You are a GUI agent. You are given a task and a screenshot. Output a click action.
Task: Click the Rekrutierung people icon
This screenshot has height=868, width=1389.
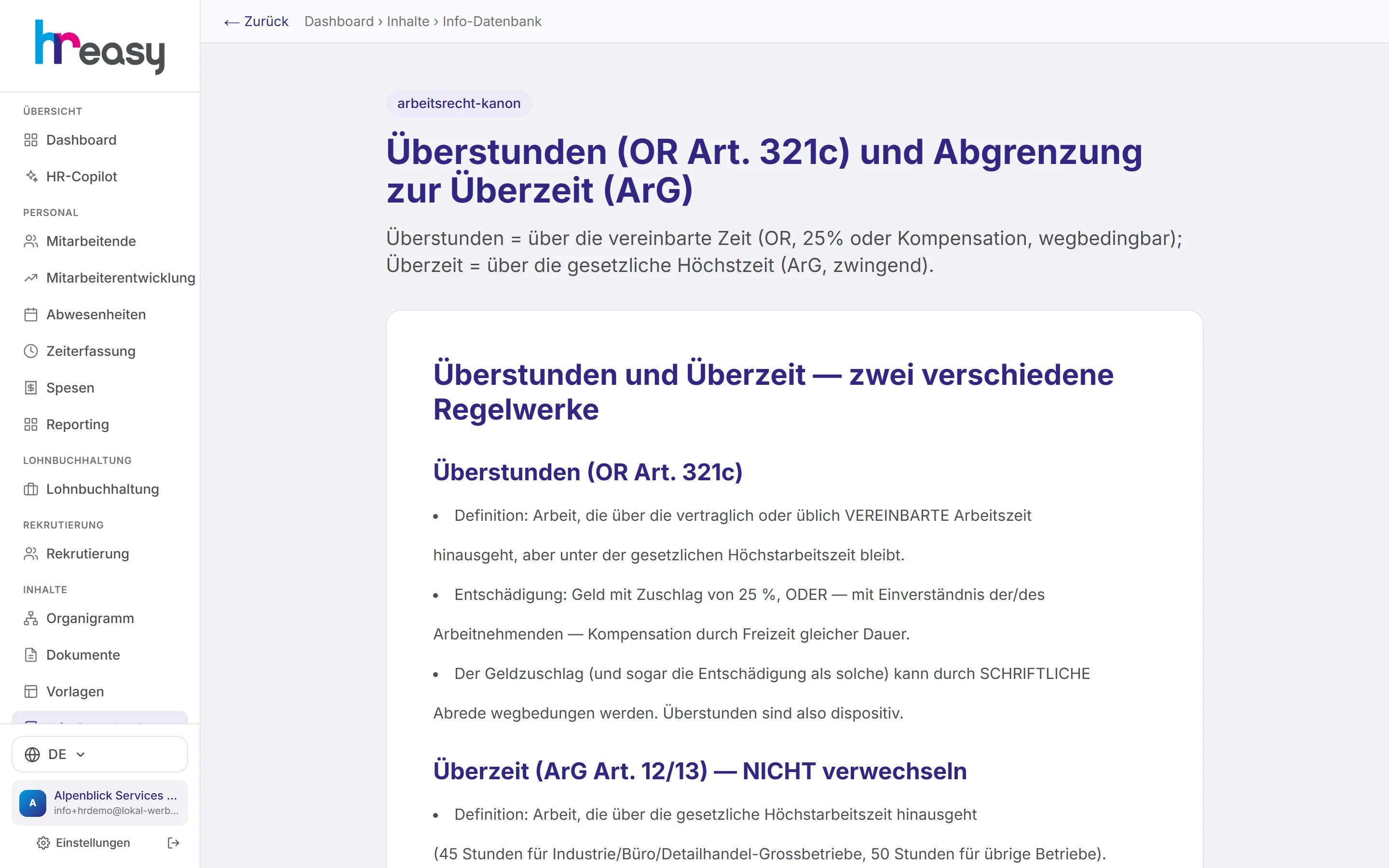click(x=31, y=554)
